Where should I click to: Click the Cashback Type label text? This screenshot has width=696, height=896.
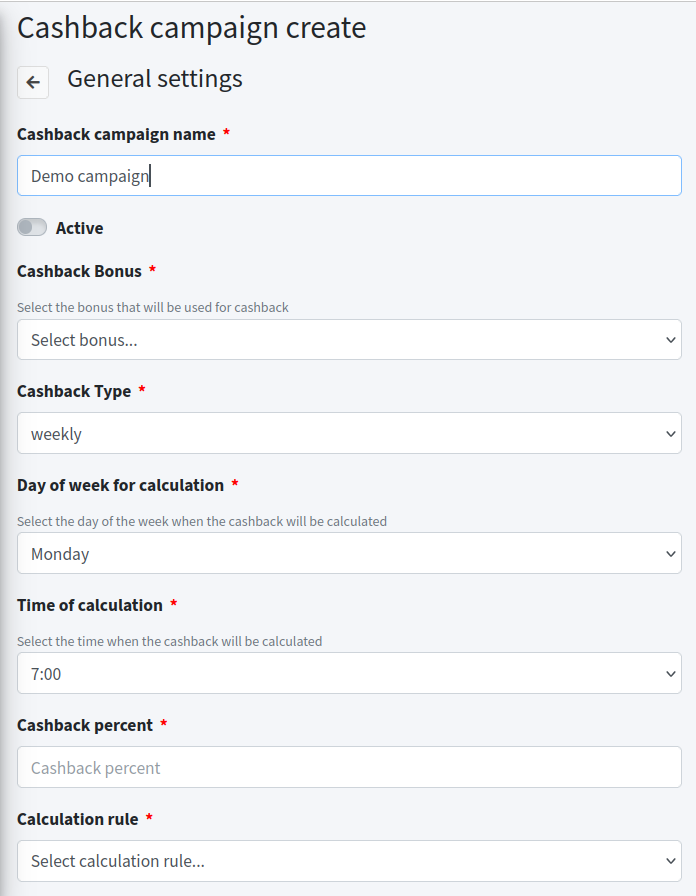coord(74,391)
